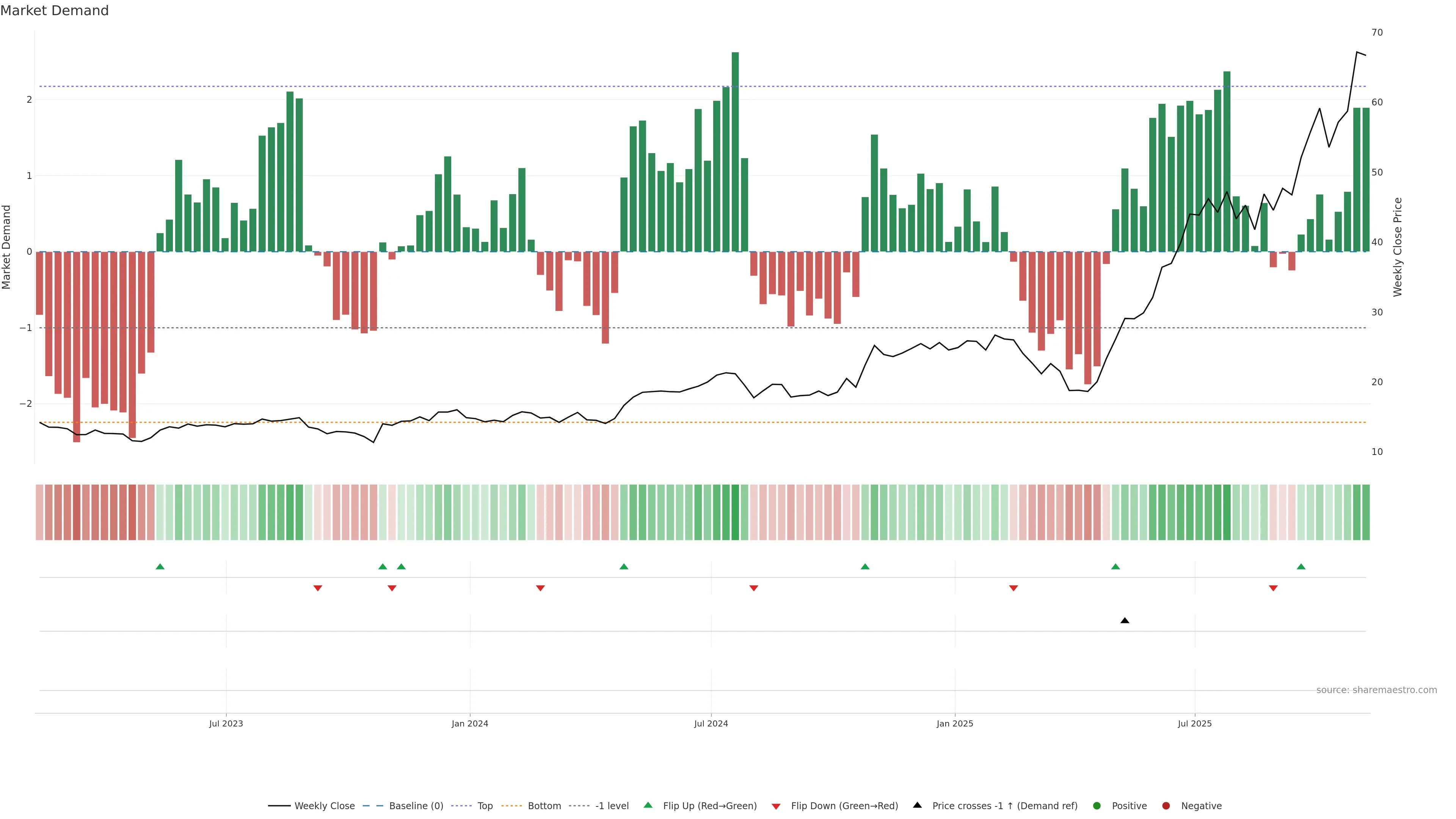Click the lone black triangle marker below chart

(x=1124, y=621)
